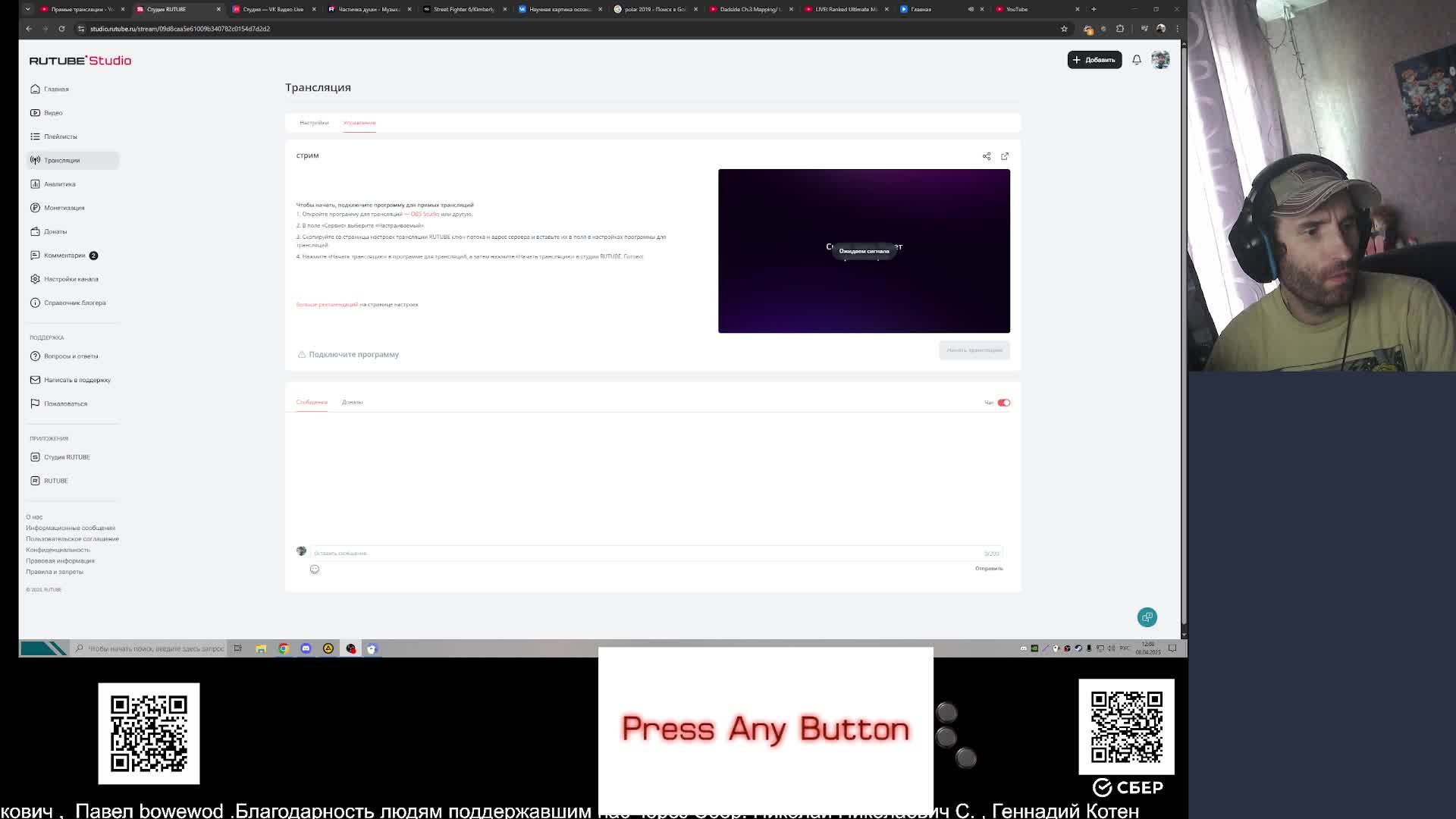Open Комментарии in sidebar
1456x819 pixels.
tap(64, 256)
